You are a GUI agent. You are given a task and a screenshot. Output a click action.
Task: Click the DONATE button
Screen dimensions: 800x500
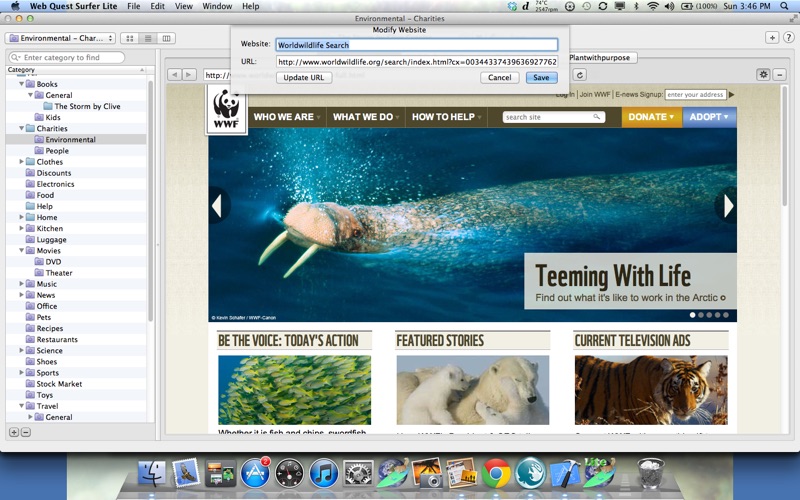652,117
